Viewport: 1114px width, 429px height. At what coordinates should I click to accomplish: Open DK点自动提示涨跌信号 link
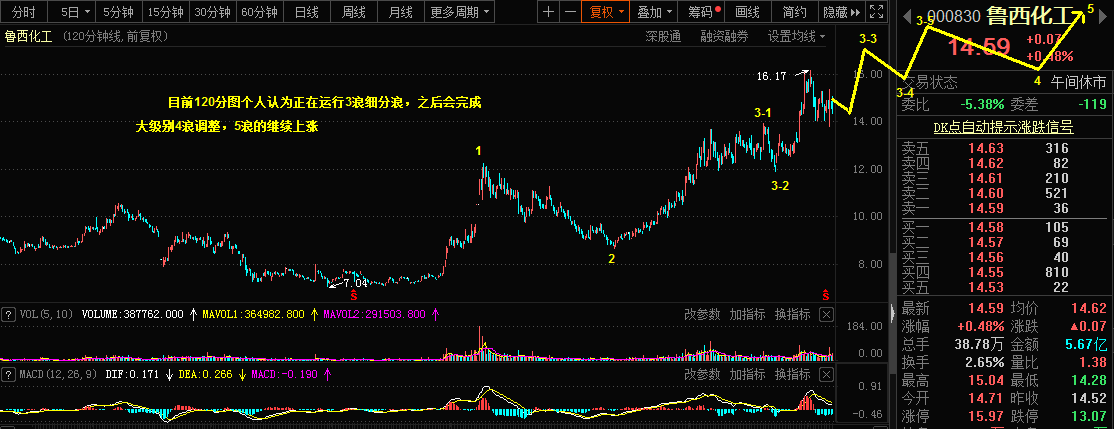tap(1003, 127)
